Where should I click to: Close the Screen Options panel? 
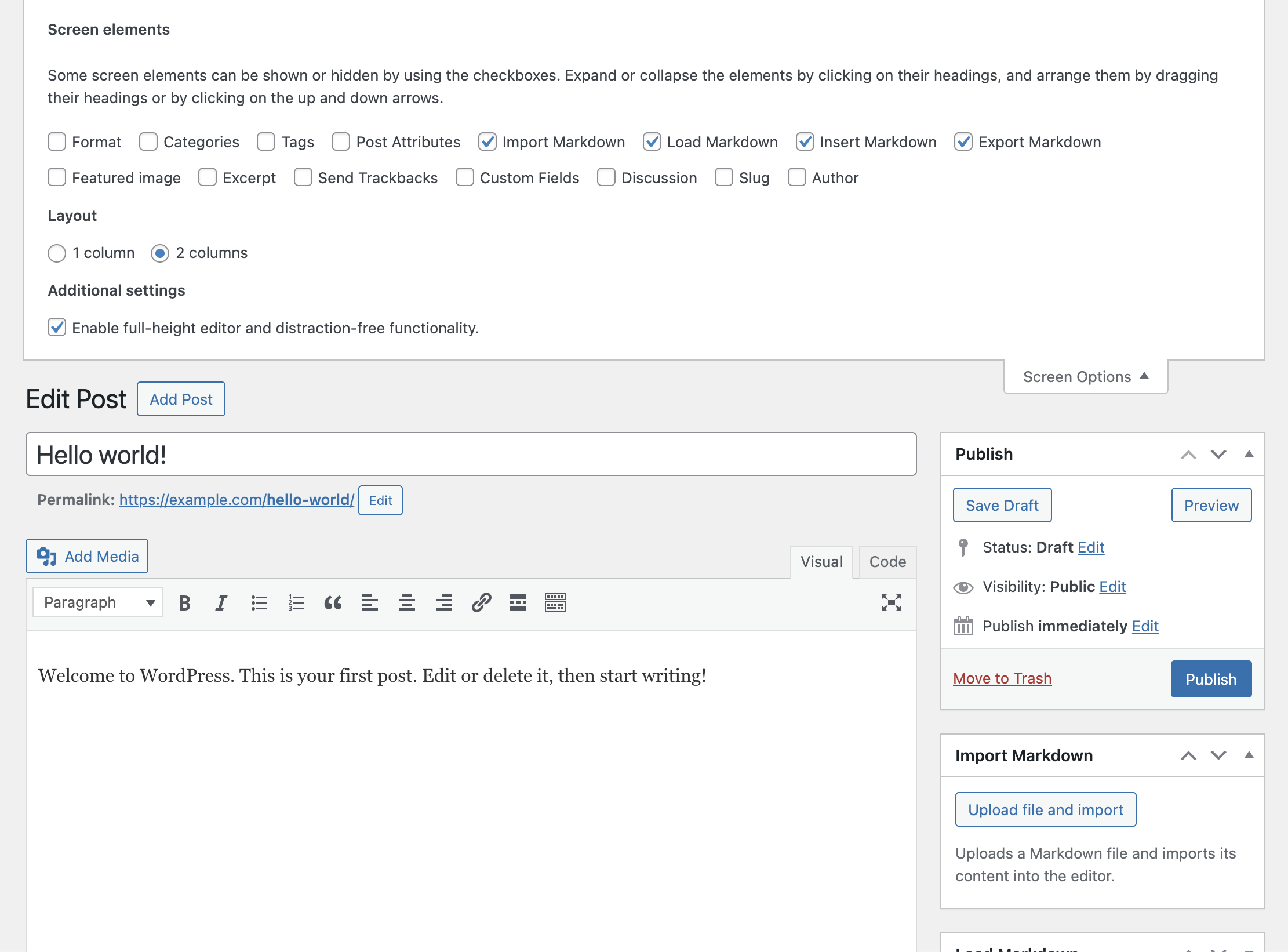click(1085, 376)
